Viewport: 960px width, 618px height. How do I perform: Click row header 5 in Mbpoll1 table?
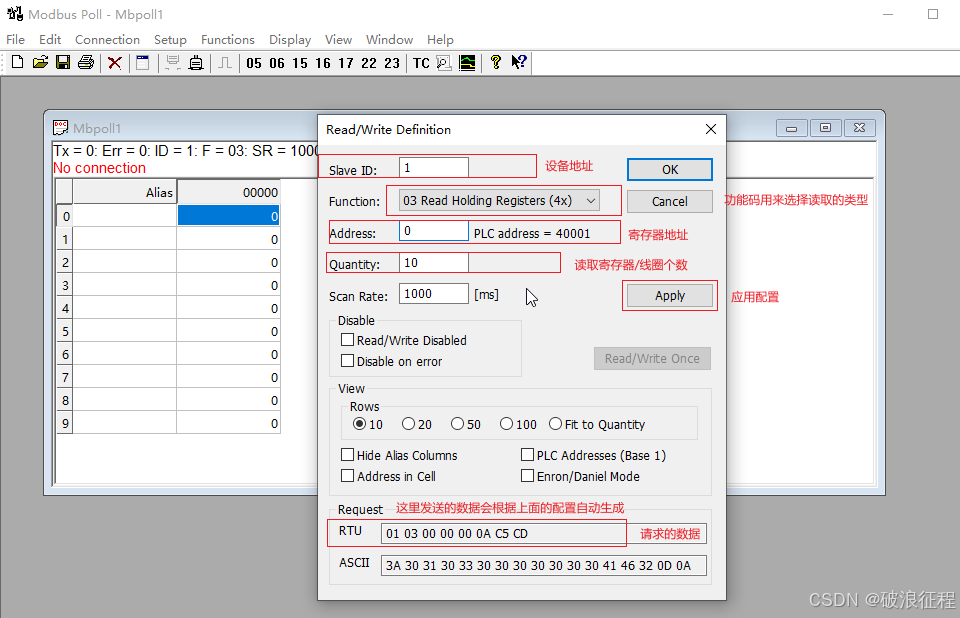(65, 331)
